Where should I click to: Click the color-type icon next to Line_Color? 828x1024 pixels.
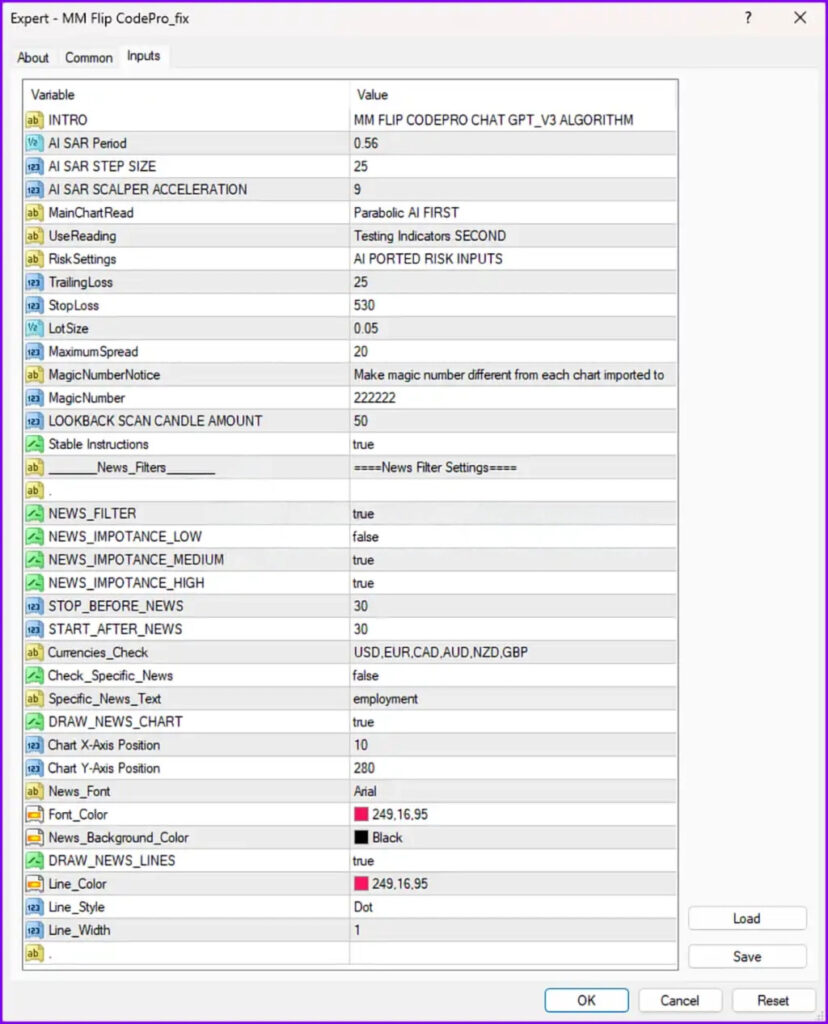pos(35,884)
